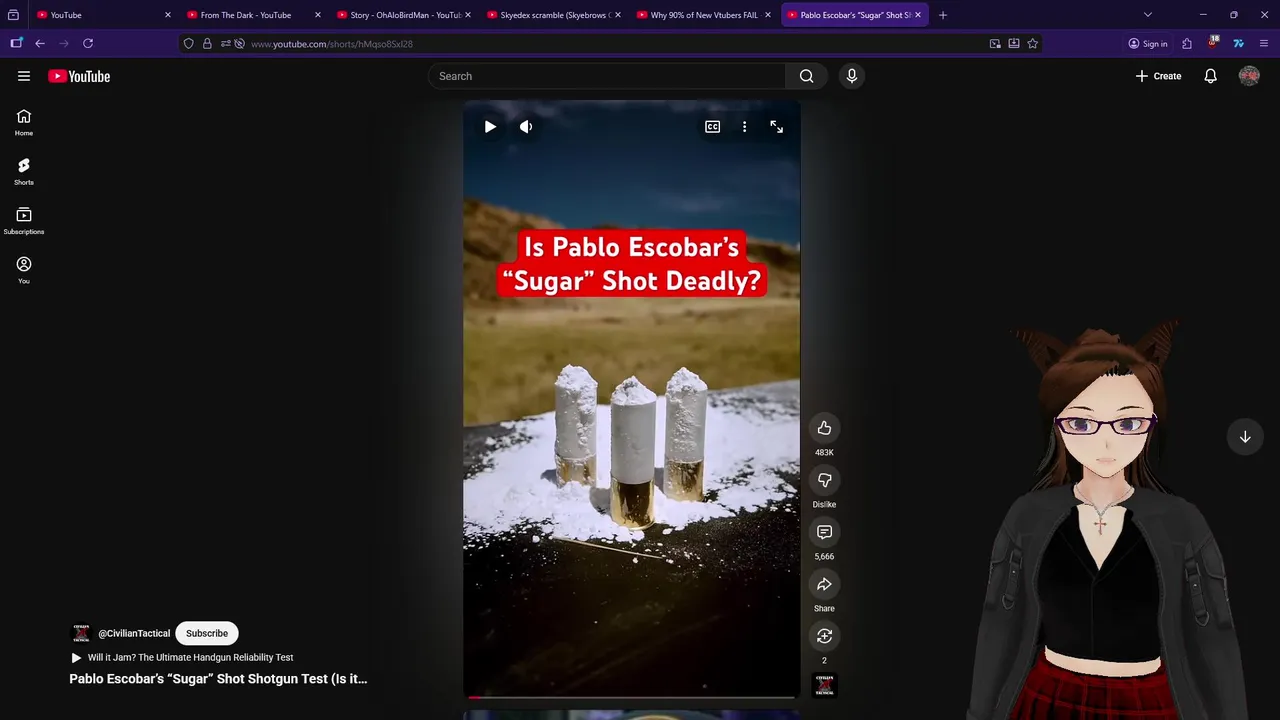
Task: Open the browser extensions puzzle icon
Action: [x=1187, y=44]
